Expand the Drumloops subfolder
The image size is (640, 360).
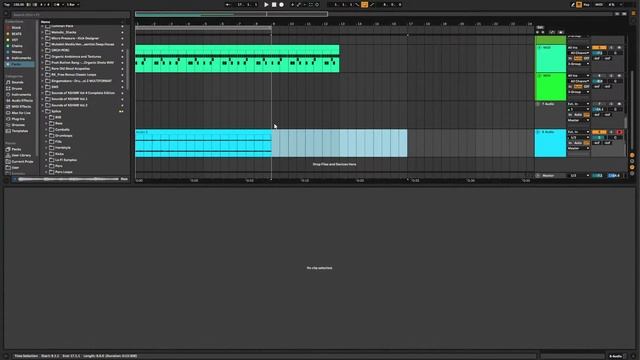pos(47,136)
